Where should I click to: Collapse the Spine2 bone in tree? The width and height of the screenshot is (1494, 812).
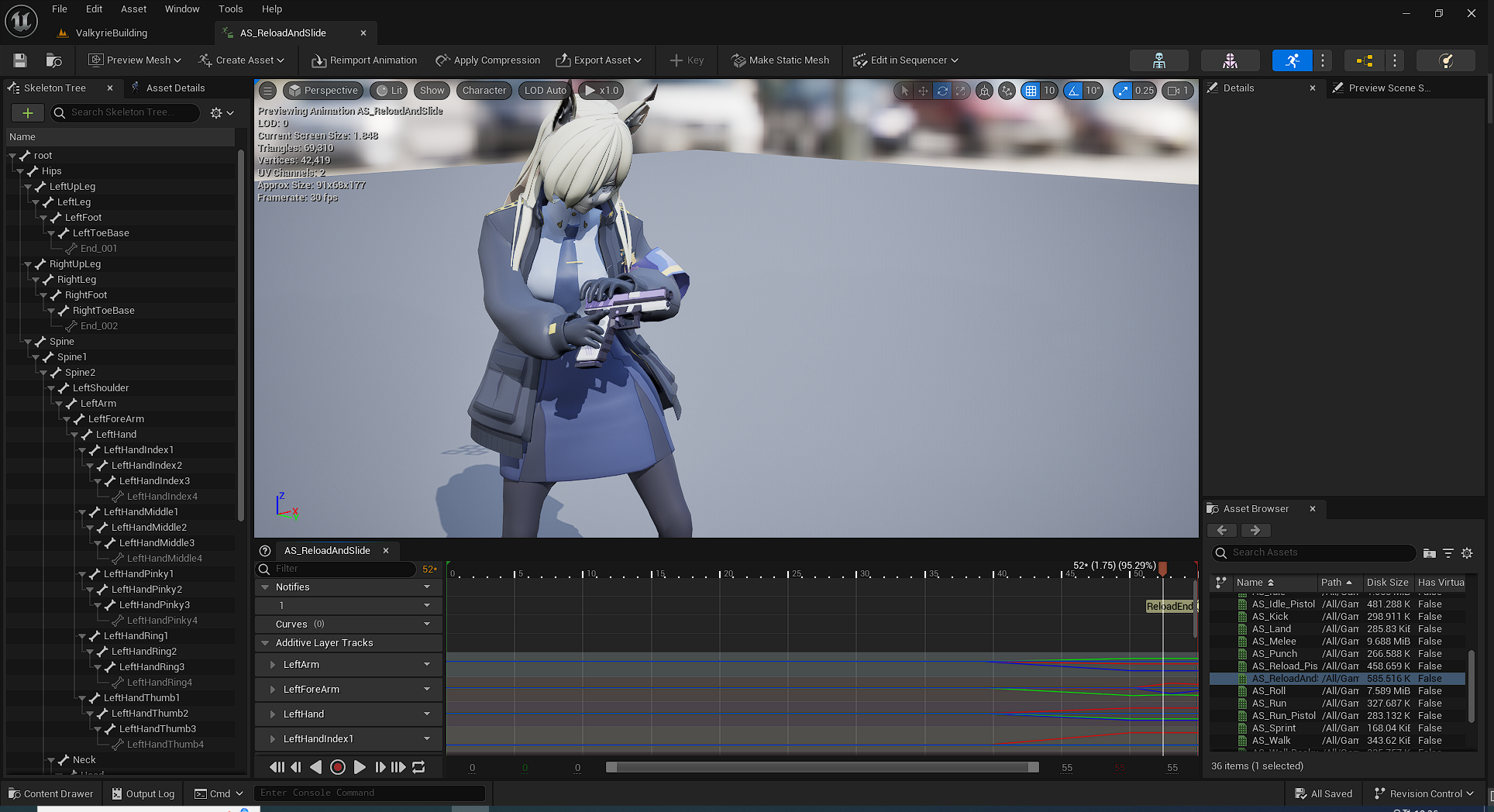coord(44,373)
